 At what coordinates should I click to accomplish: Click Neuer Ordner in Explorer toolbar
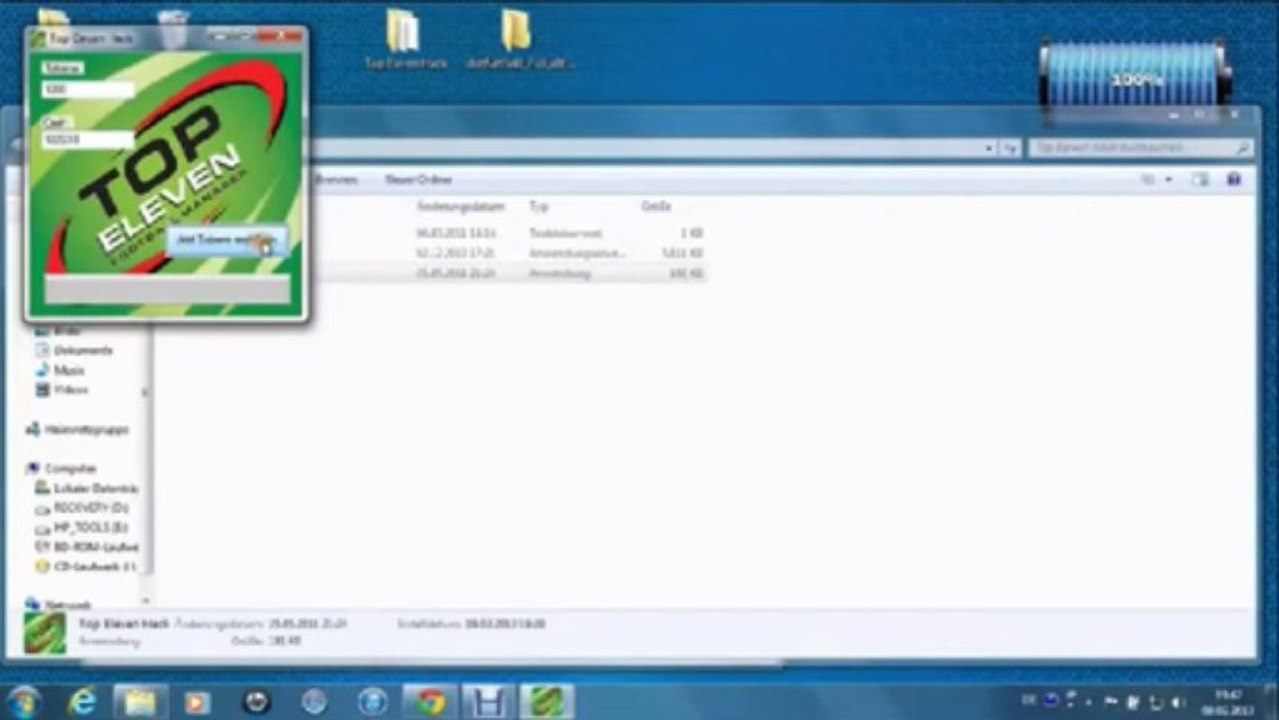pos(419,180)
